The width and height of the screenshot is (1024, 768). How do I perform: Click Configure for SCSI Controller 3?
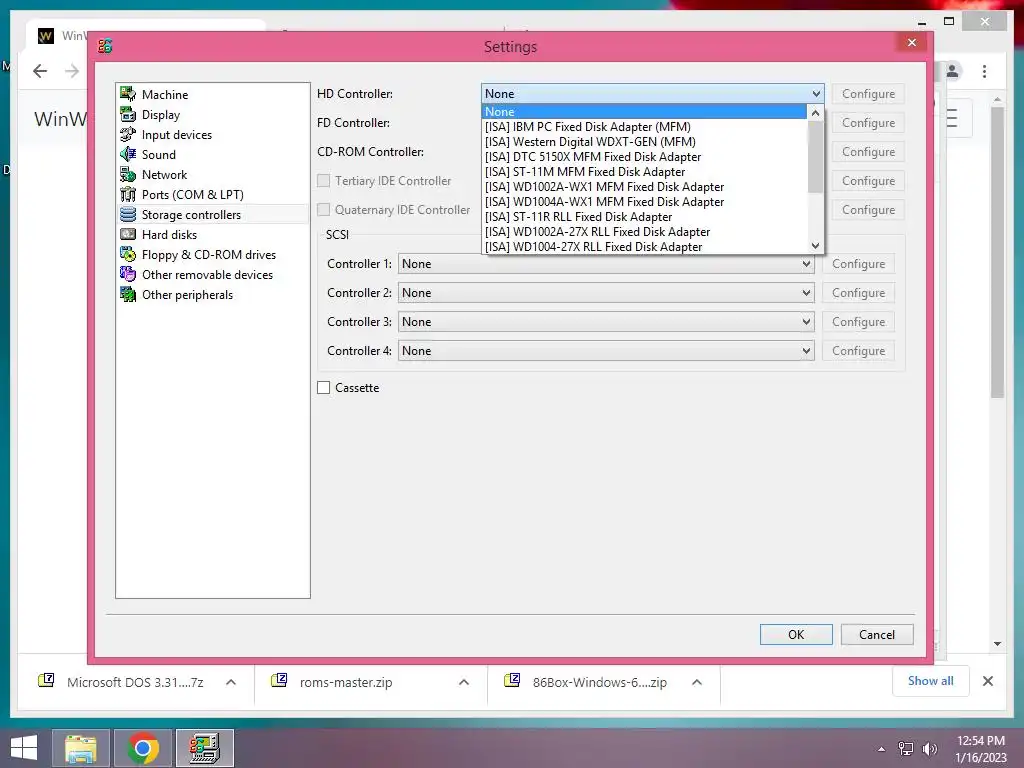point(858,322)
